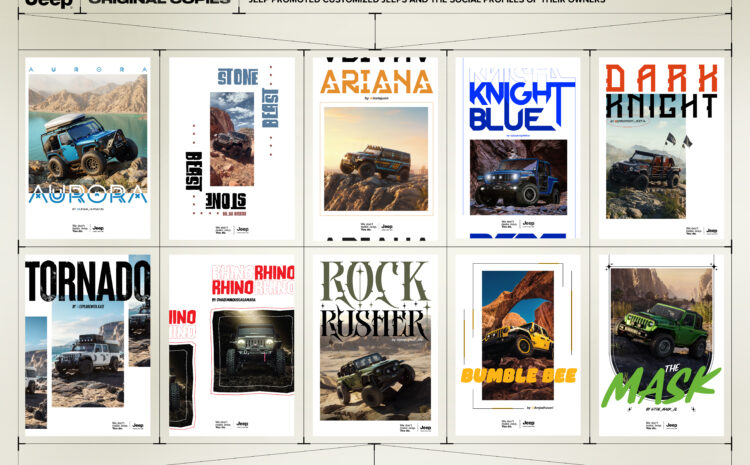Viewport: 750px width, 465px height.
Task: Open the Ariana sunset jeep photo
Action: 376,159
